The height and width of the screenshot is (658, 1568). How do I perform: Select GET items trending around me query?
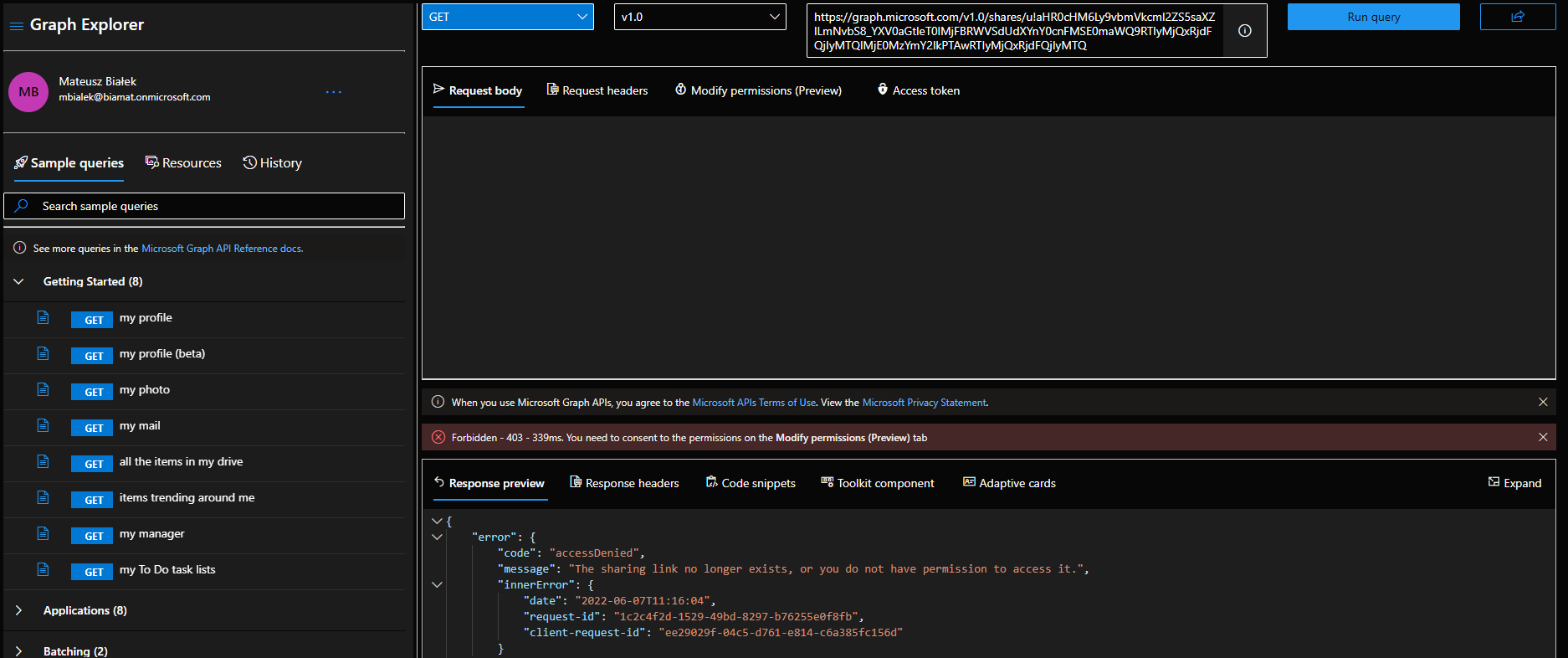204,498
